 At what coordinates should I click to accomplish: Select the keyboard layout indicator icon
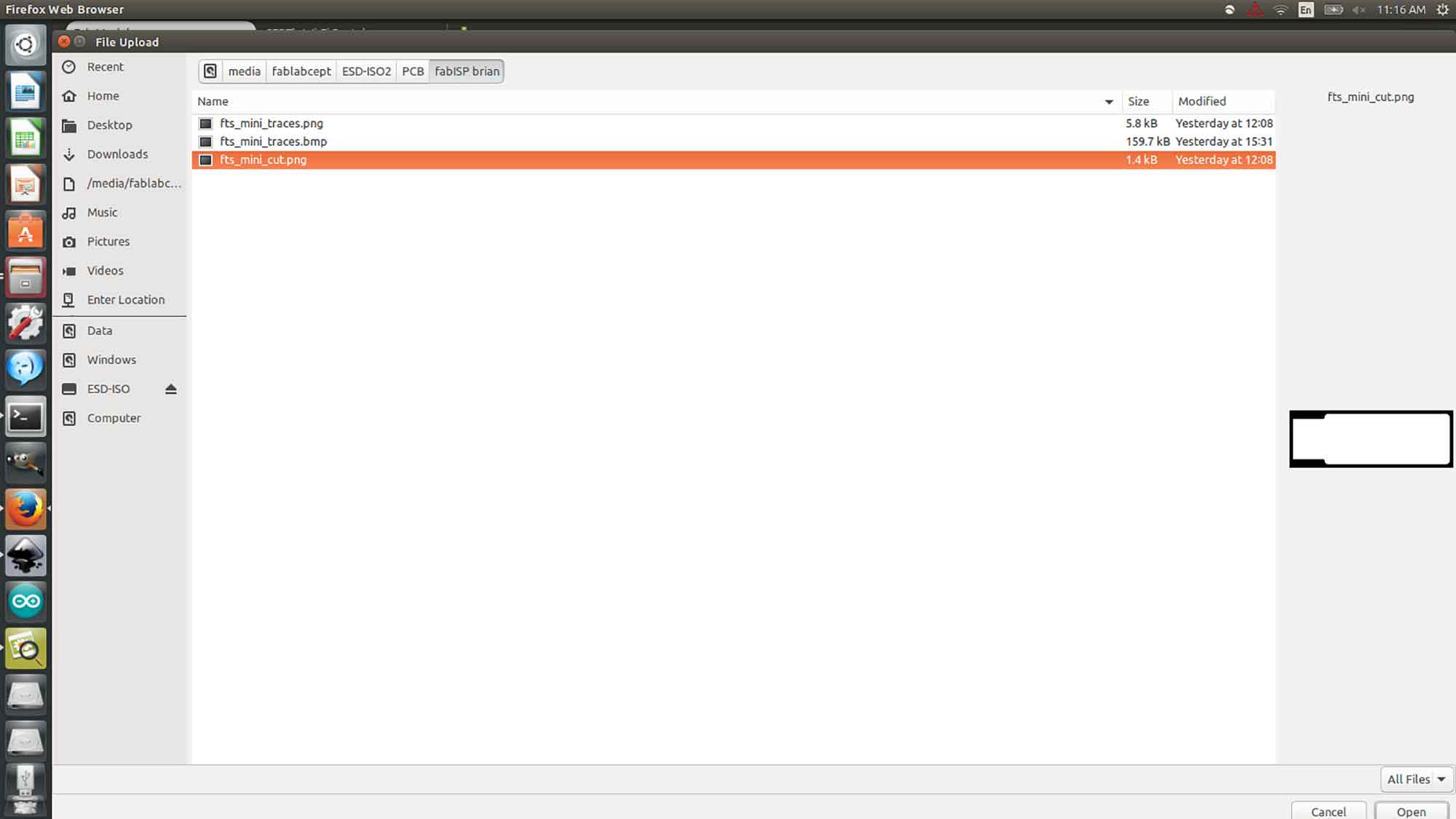click(1305, 9)
